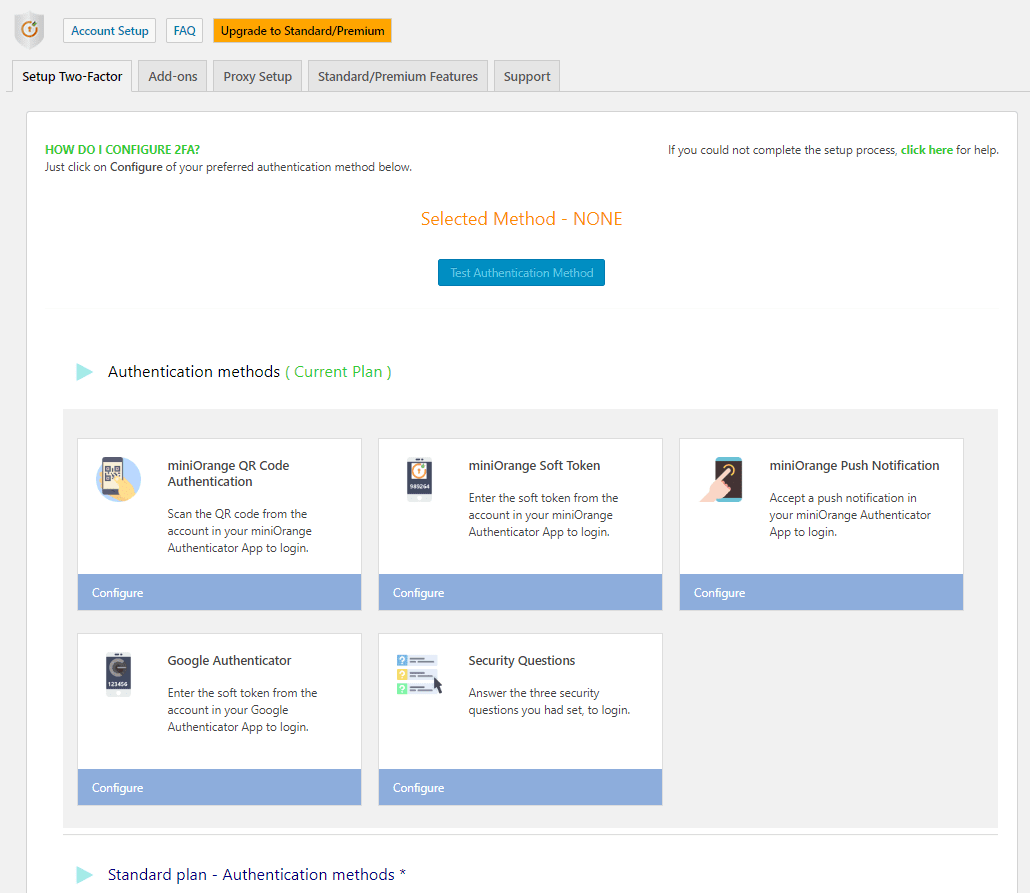Screen dimensions: 1030x893
Task: Click 'Standard plan - Authentication methods' heading
Action: tap(257, 875)
